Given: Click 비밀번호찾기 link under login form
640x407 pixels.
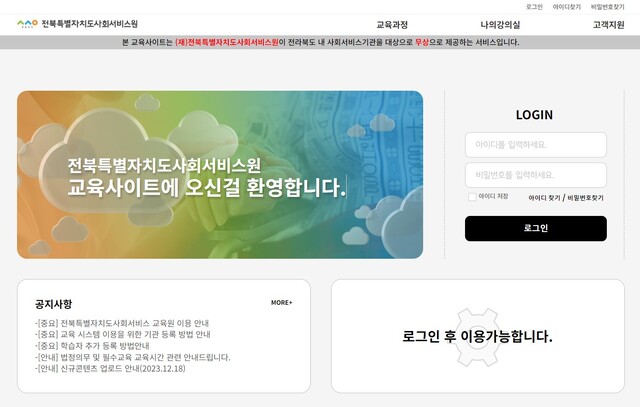Looking at the screenshot, I should coord(585,198).
